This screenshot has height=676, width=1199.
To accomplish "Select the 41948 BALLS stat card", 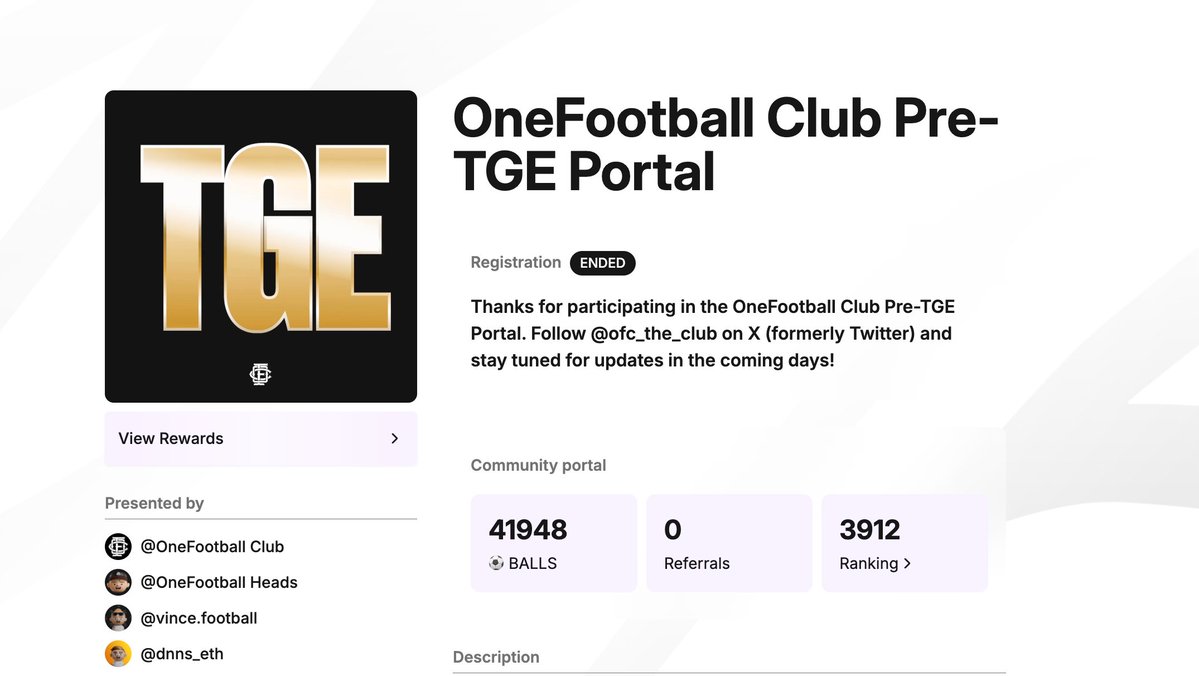I will [553, 543].
